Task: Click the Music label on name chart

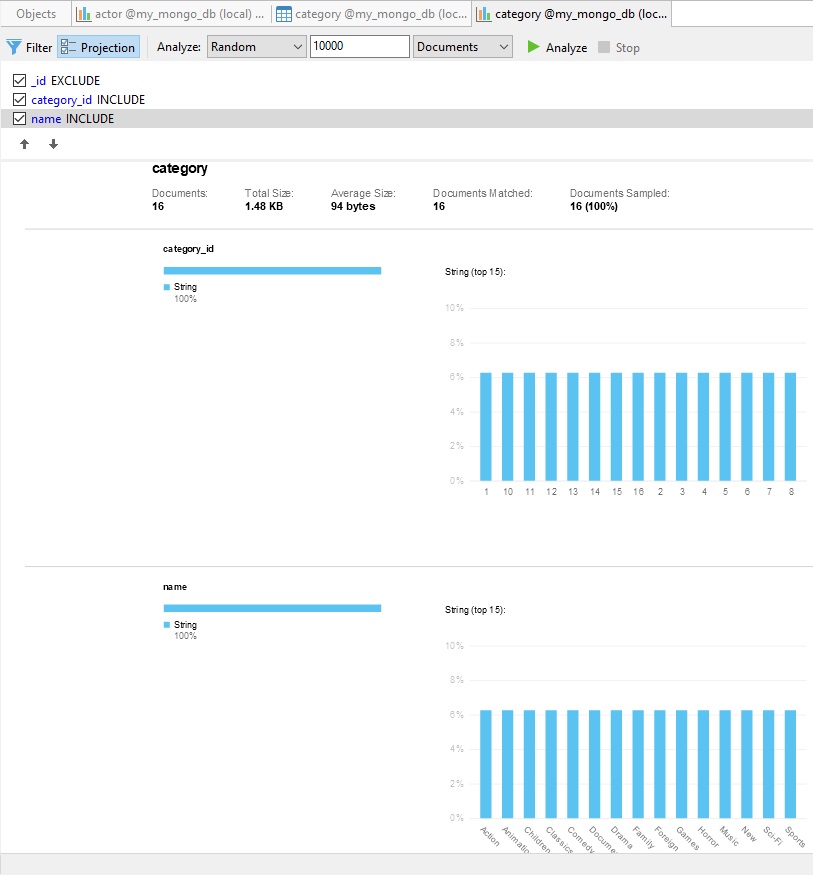Action: tap(729, 836)
